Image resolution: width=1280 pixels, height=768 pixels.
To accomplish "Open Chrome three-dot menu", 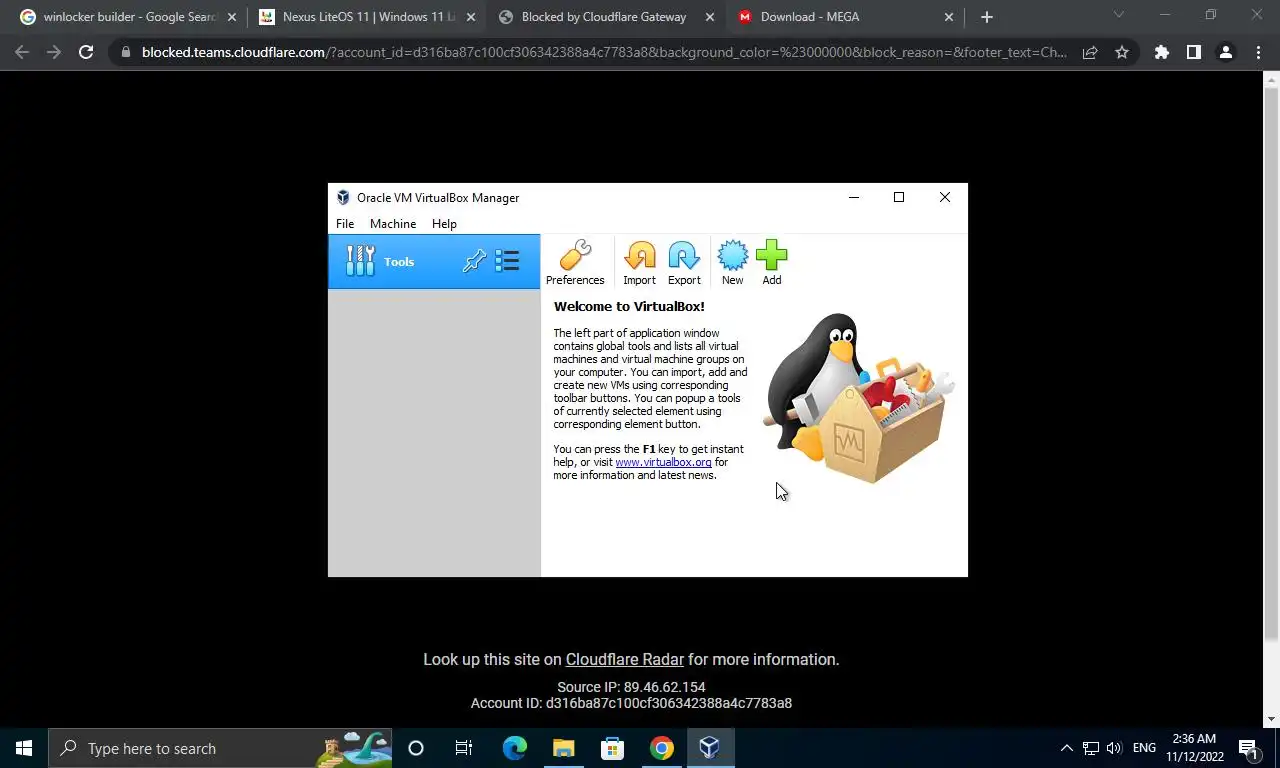I will pos(1258,52).
